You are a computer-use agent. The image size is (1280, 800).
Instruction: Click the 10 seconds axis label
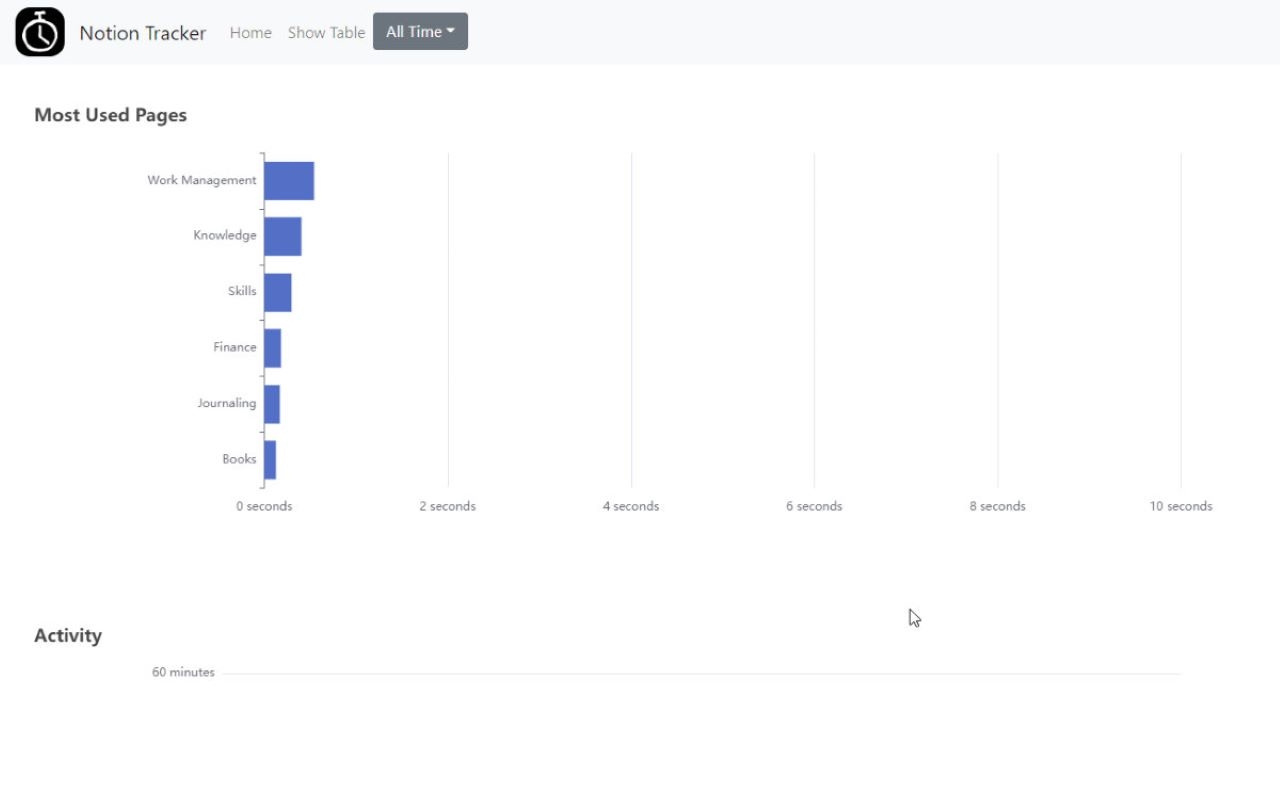tap(1181, 506)
